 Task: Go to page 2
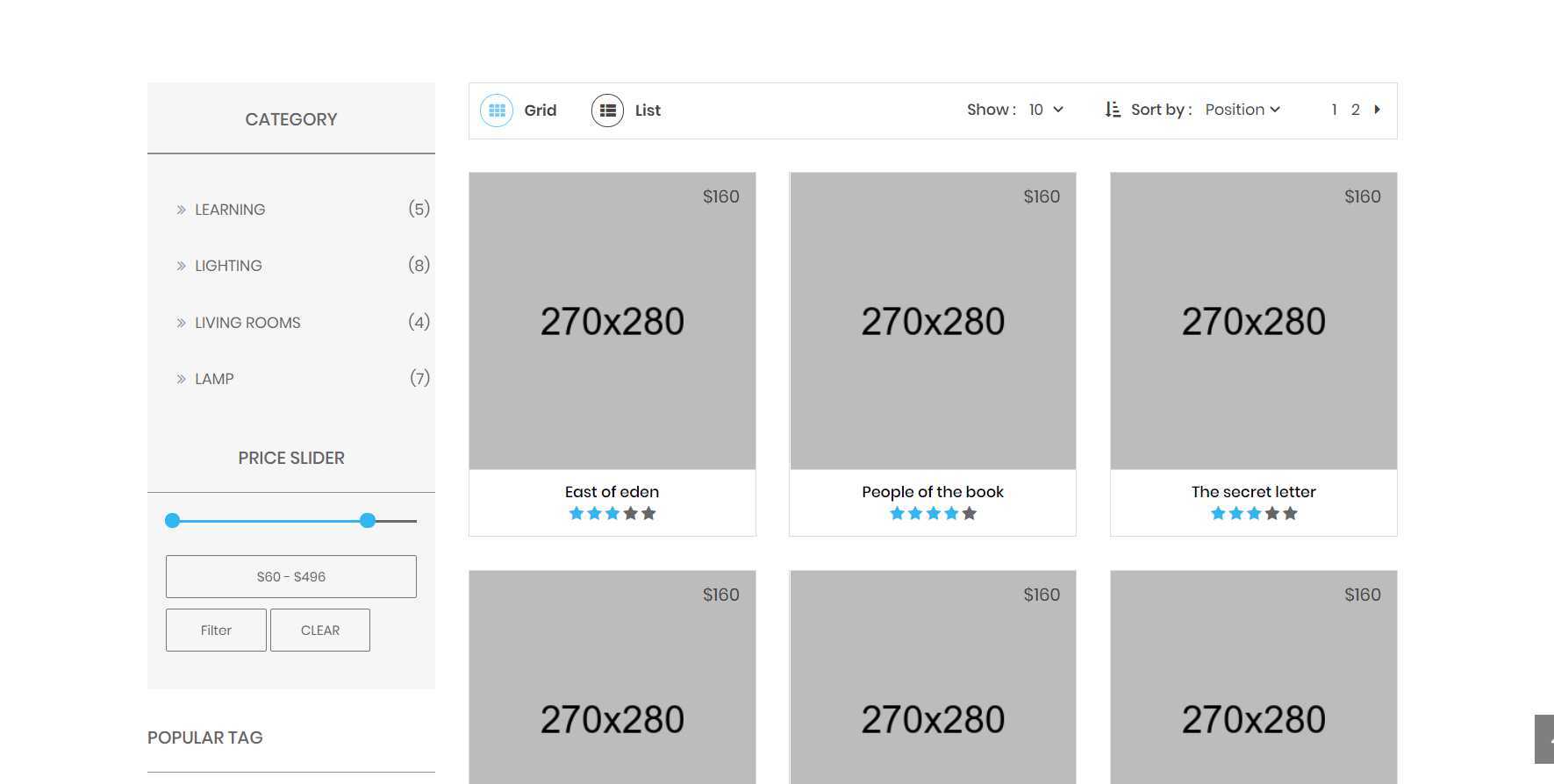(1356, 110)
